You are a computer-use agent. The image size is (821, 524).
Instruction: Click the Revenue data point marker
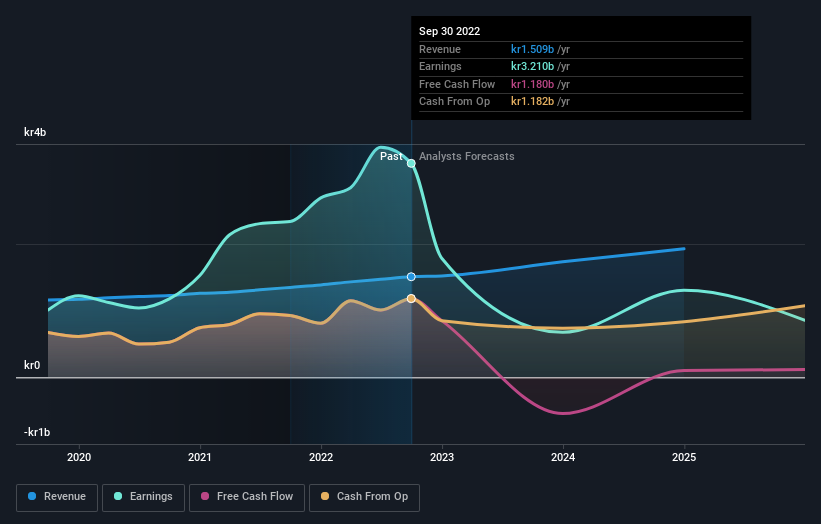coord(412,276)
